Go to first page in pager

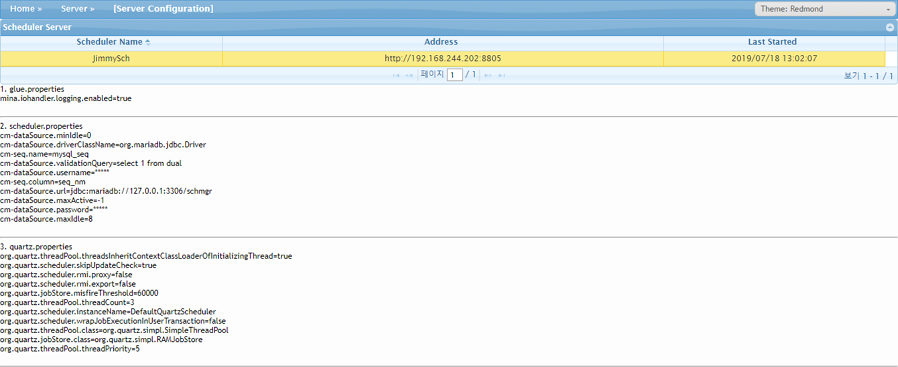coord(396,76)
